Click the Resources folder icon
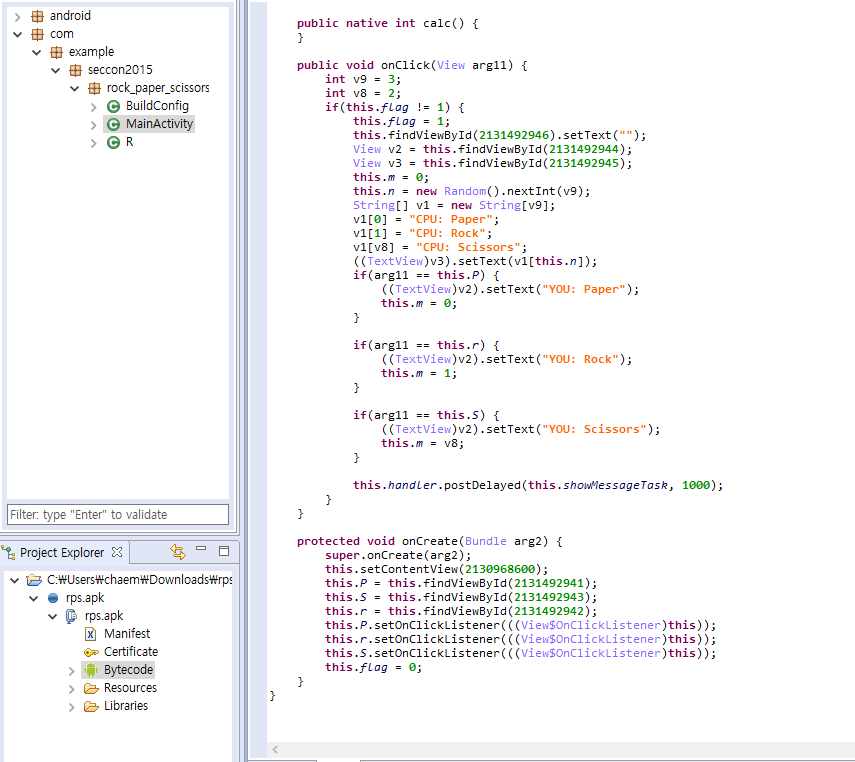 point(91,688)
